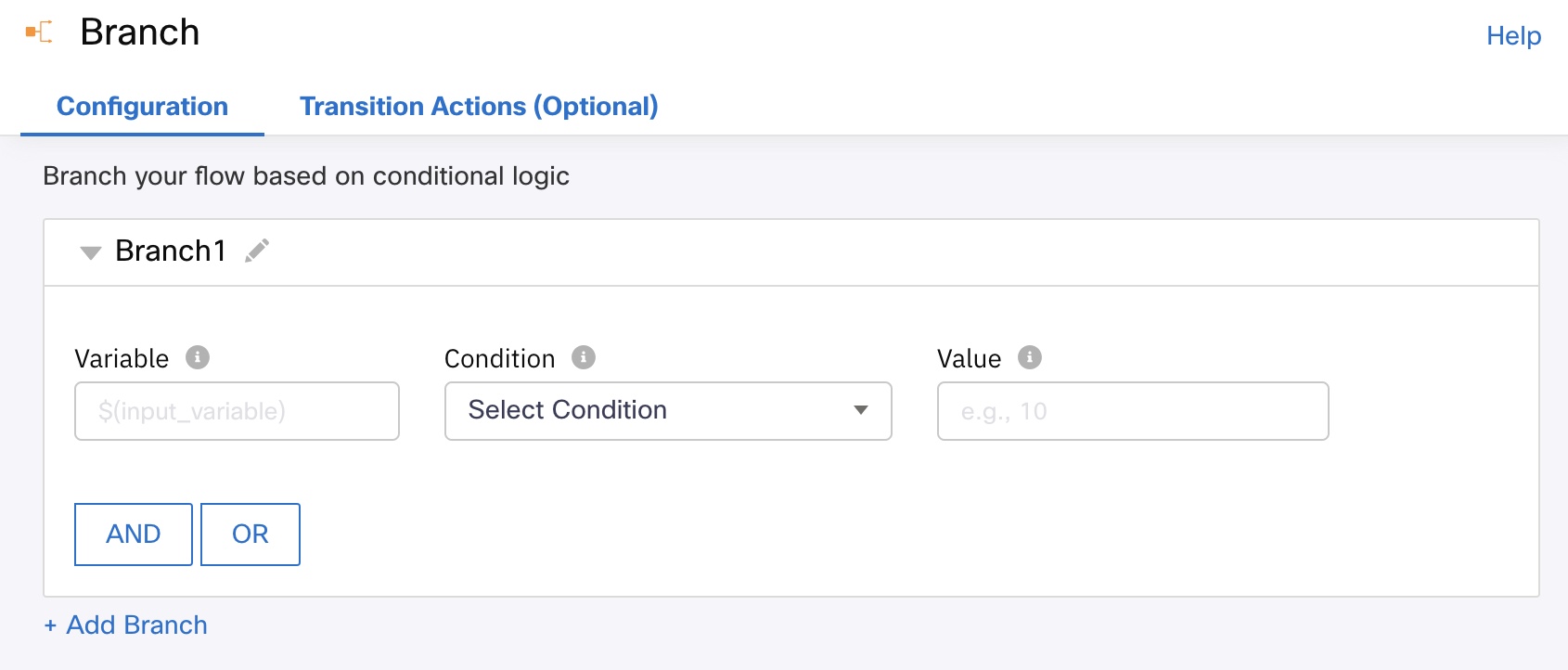Click the + Add Branch link
This screenshot has height=670, width=1568.
126,625
